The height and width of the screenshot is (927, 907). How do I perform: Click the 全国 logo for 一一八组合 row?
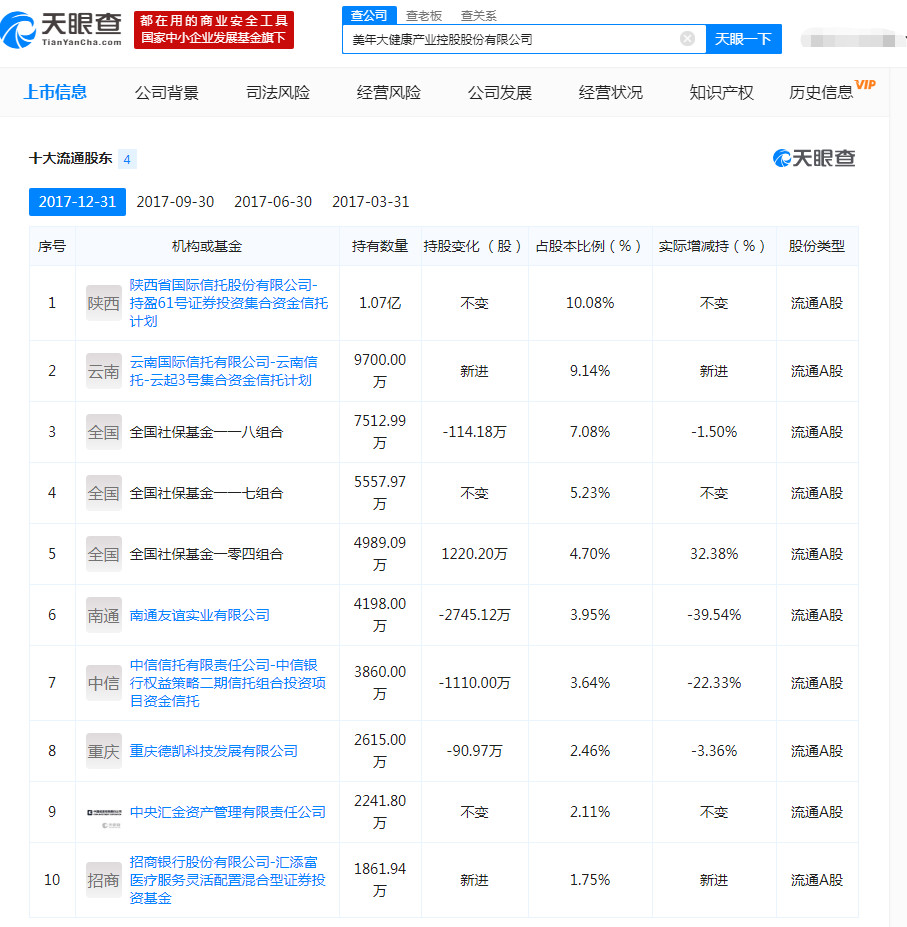[x=103, y=432]
